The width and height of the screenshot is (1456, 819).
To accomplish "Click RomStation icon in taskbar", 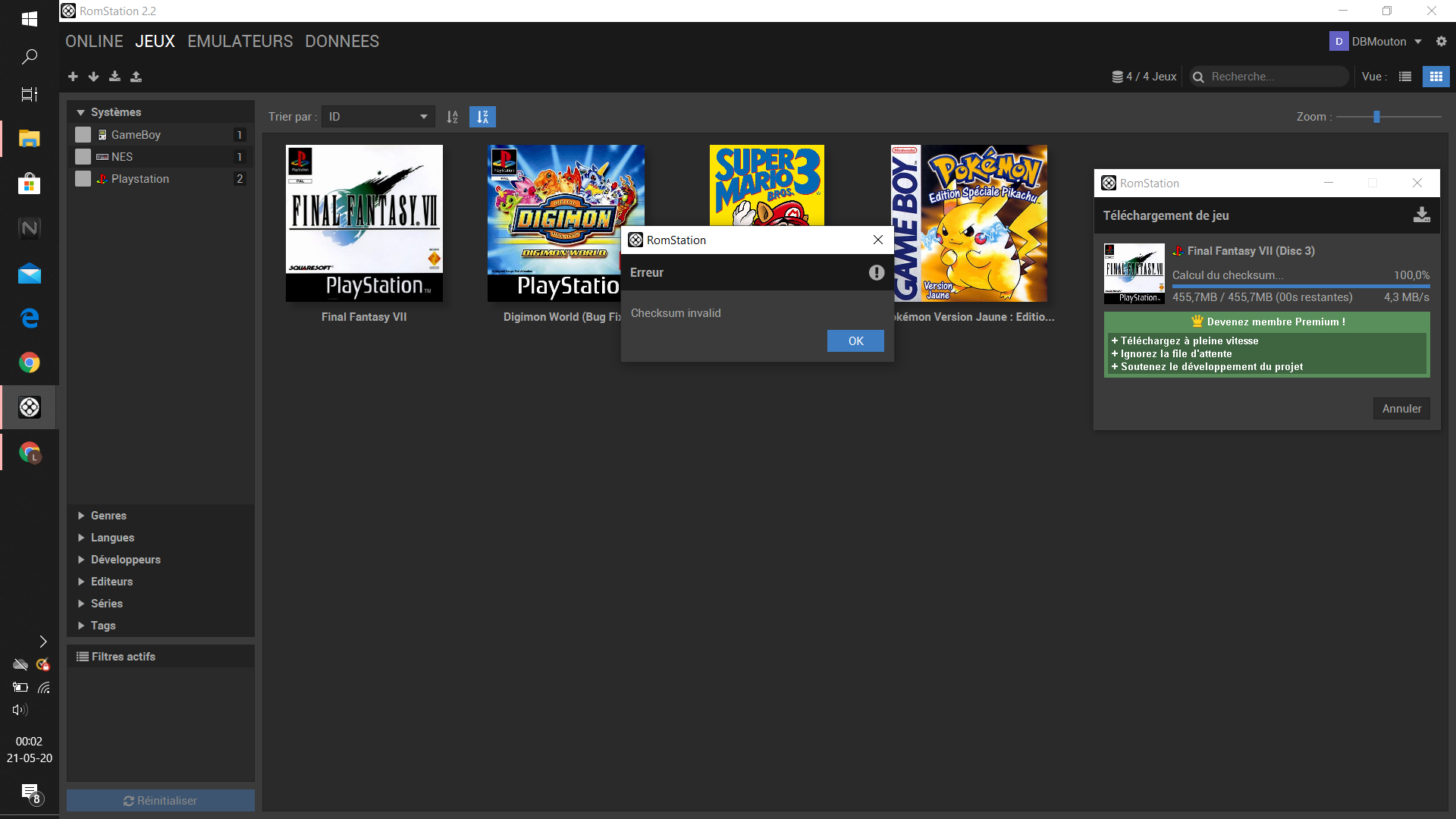I will point(30,408).
